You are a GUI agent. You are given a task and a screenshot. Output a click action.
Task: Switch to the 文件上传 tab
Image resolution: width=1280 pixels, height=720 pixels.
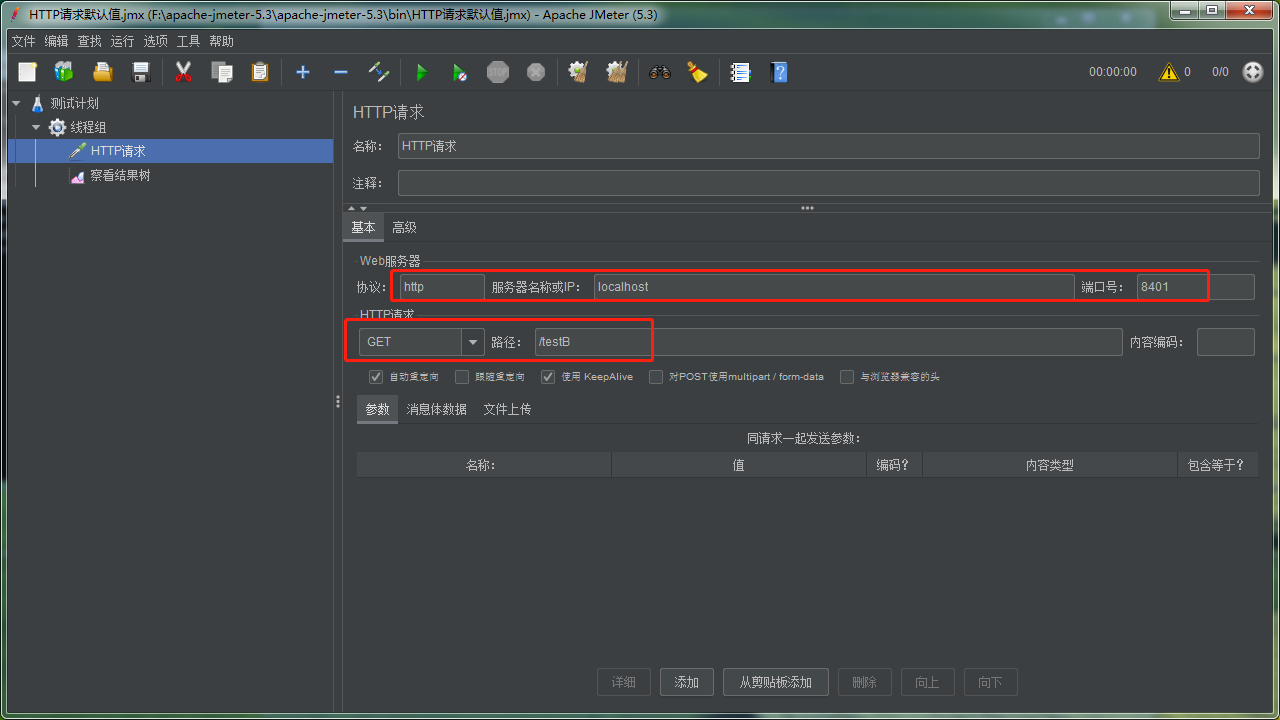[x=507, y=409]
